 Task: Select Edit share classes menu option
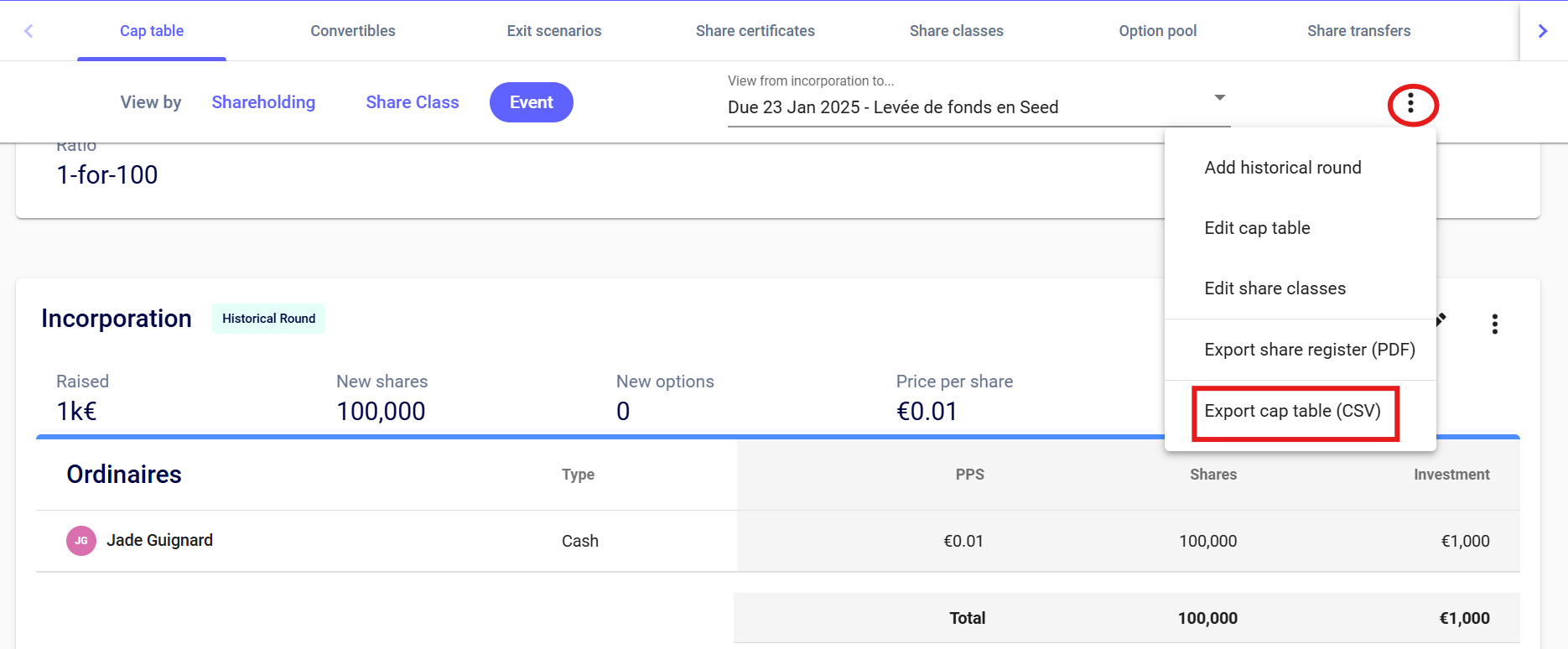tap(1275, 288)
